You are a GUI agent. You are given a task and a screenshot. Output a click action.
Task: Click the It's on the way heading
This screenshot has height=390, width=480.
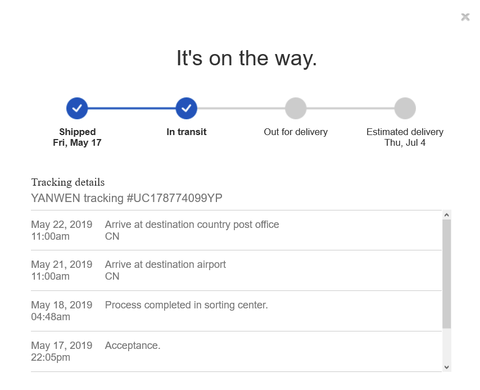pyautogui.click(x=247, y=58)
